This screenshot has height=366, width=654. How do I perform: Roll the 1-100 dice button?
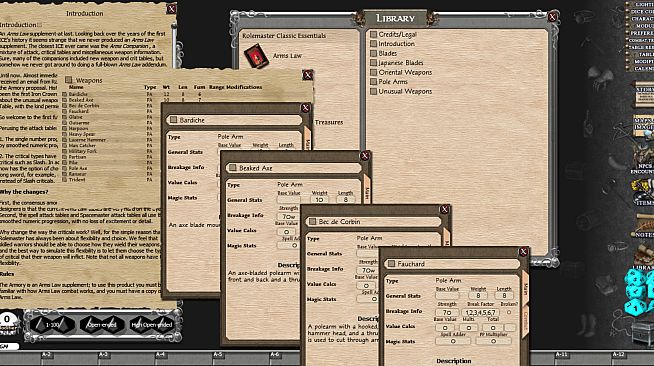(x=53, y=325)
